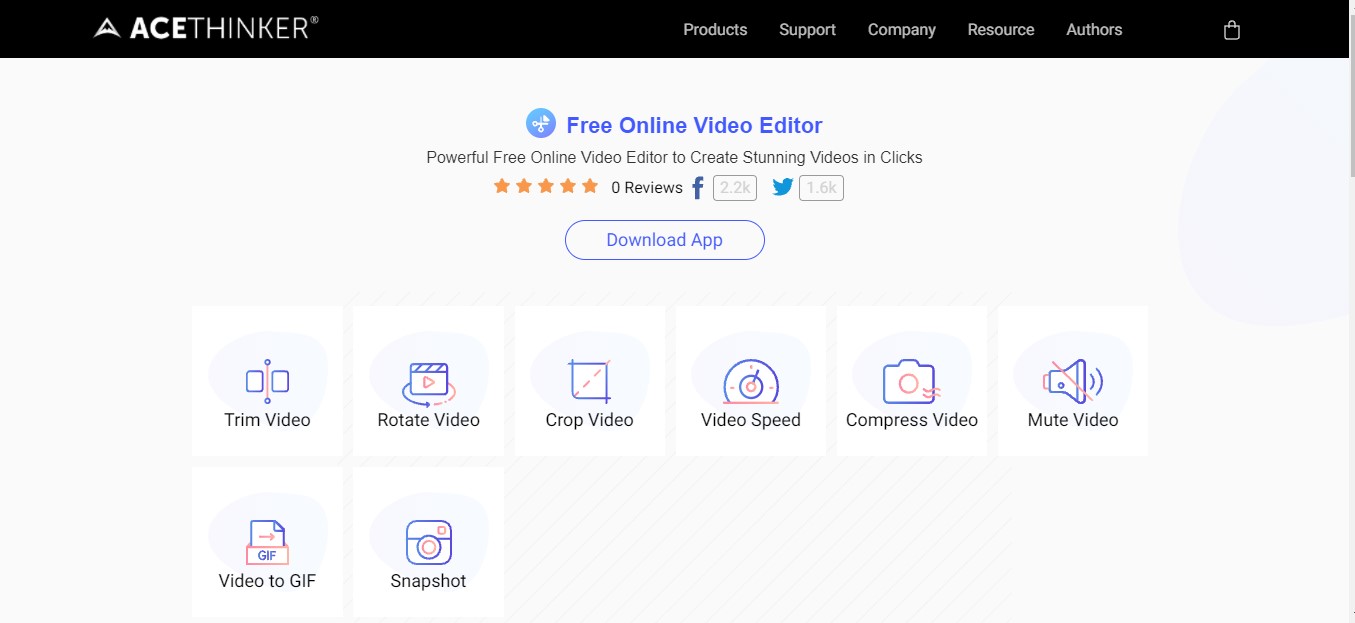Select the Trim Video tool
Screen dimensions: 1355x623
coord(266,381)
